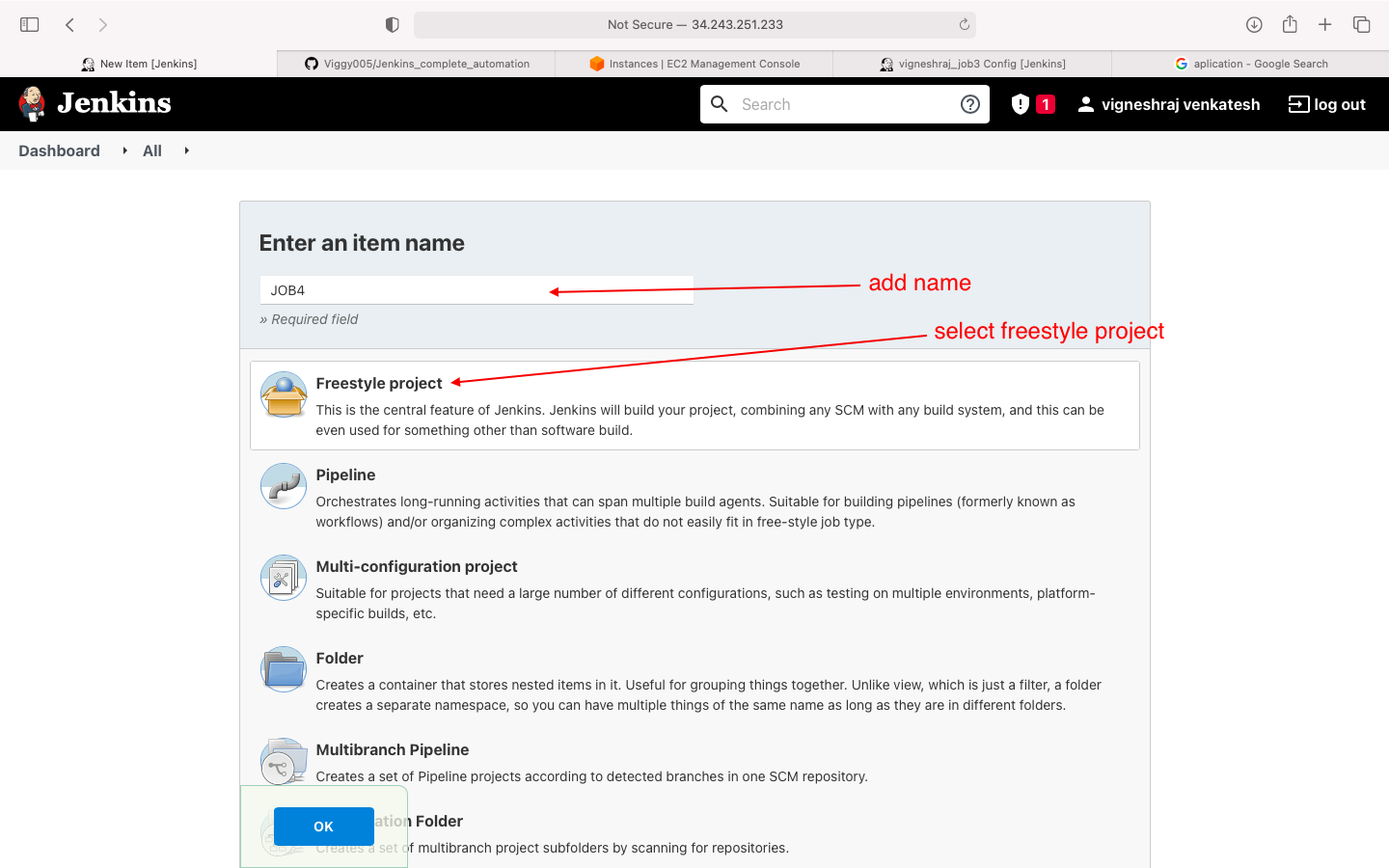Switch to vigneshraj_job3 Config tab

(x=972, y=64)
